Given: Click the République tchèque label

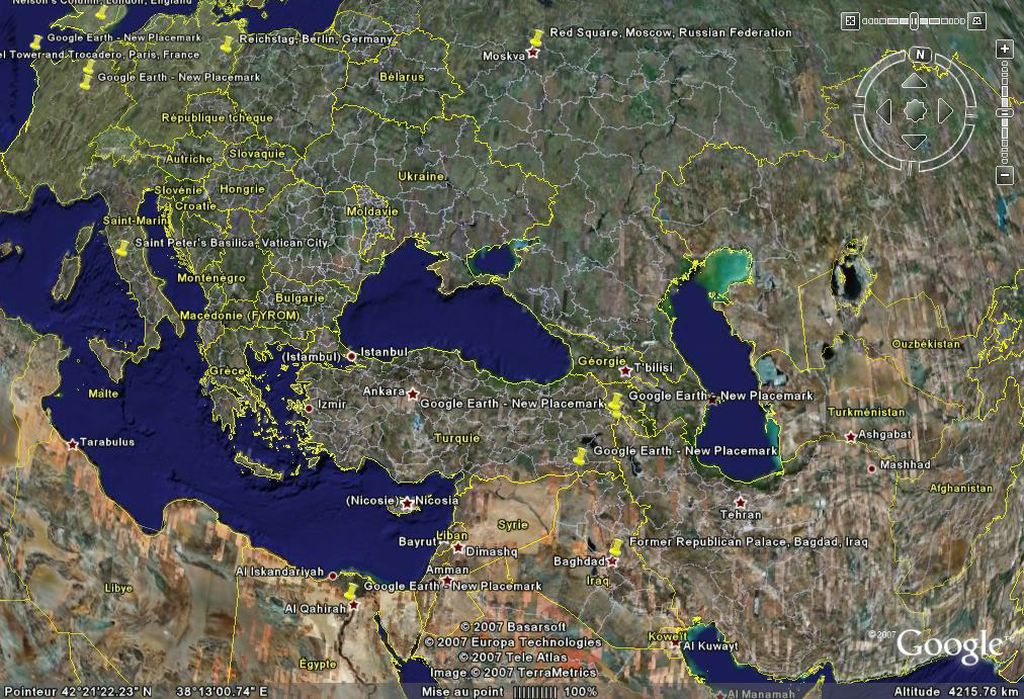Looking at the screenshot, I should tap(217, 118).
